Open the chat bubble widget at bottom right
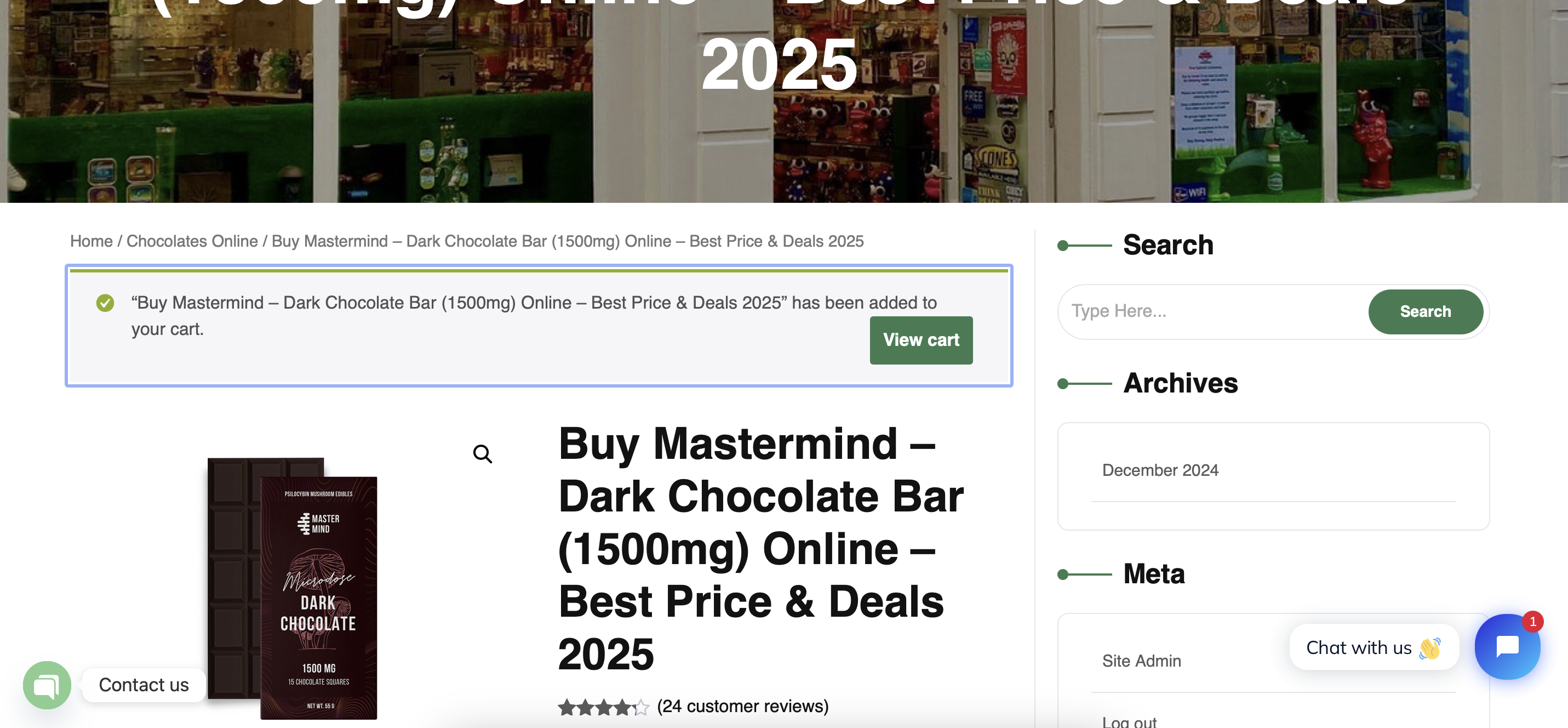 pos(1508,646)
